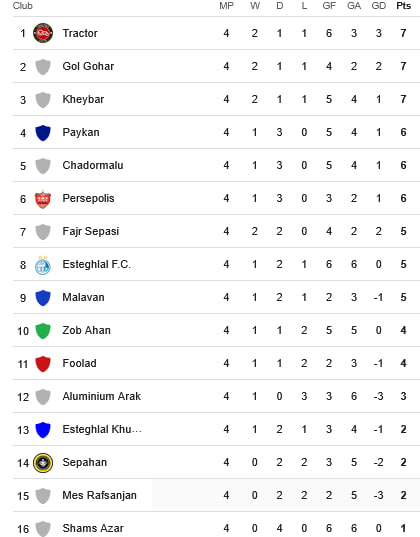This screenshot has height=537, width=420.
Task: Click the Sepahan yellow-black logo
Action: (43, 463)
